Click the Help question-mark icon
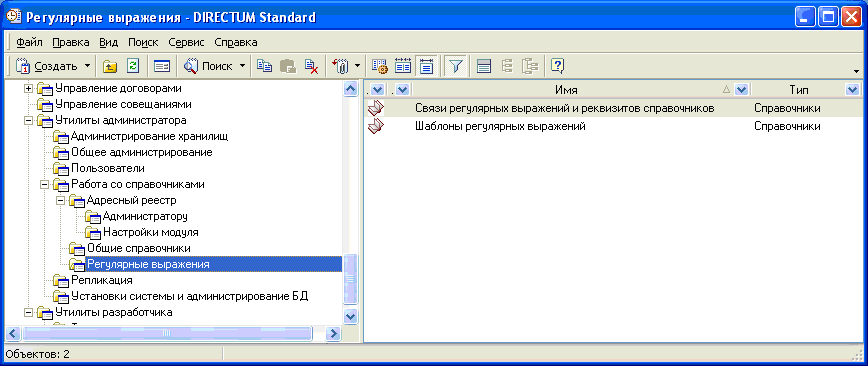868x366 pixels. pos(557,66)
